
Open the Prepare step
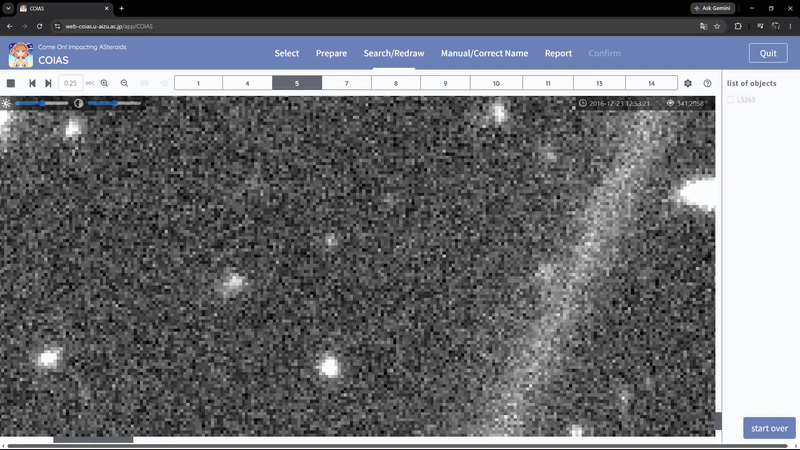click(331, 53)
